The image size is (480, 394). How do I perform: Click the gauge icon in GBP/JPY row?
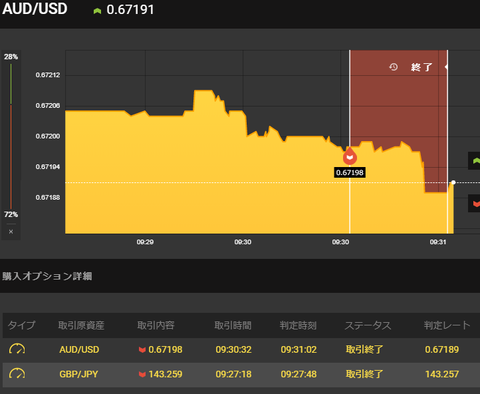tap(17, 374)
